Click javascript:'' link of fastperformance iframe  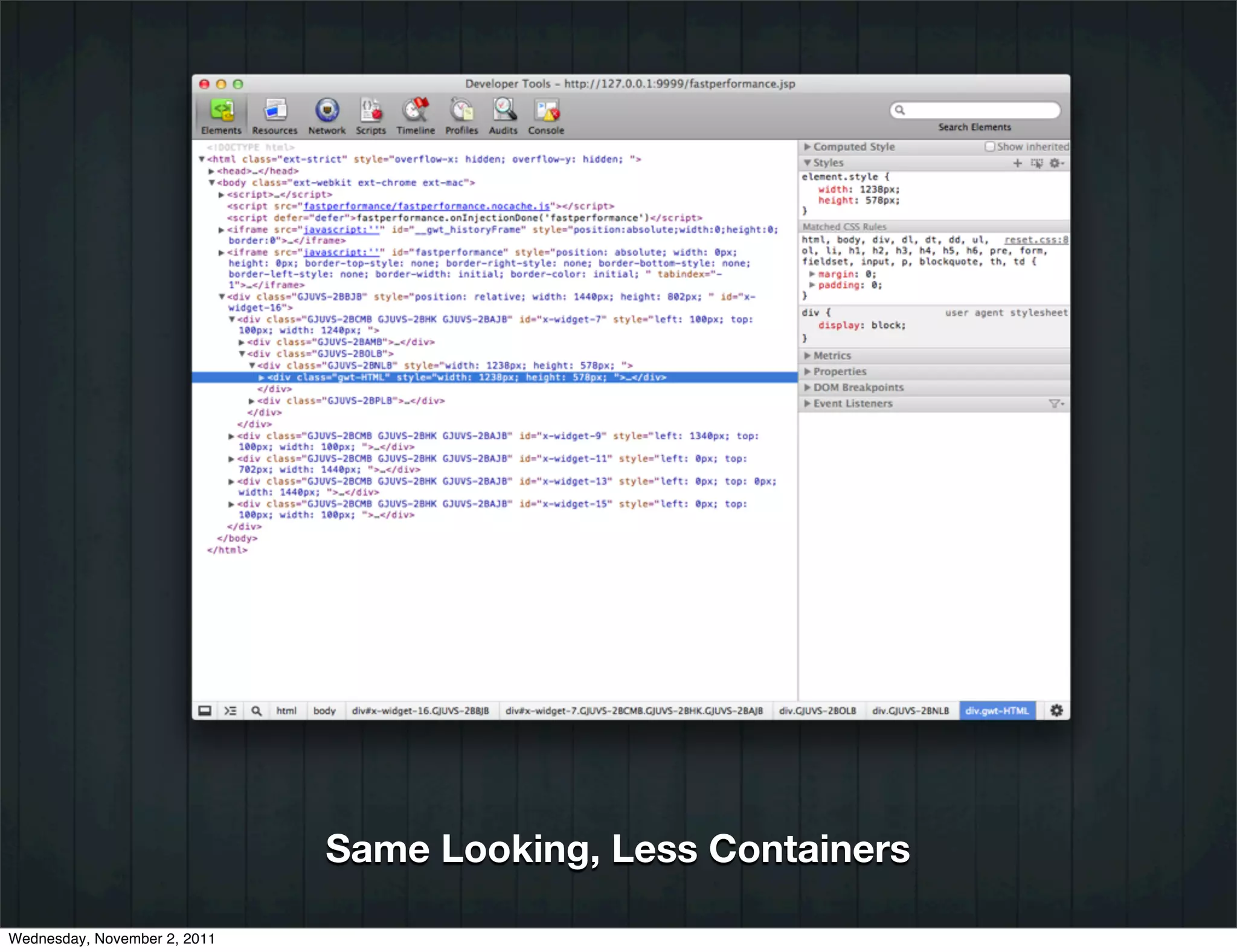tap(341, 252)
